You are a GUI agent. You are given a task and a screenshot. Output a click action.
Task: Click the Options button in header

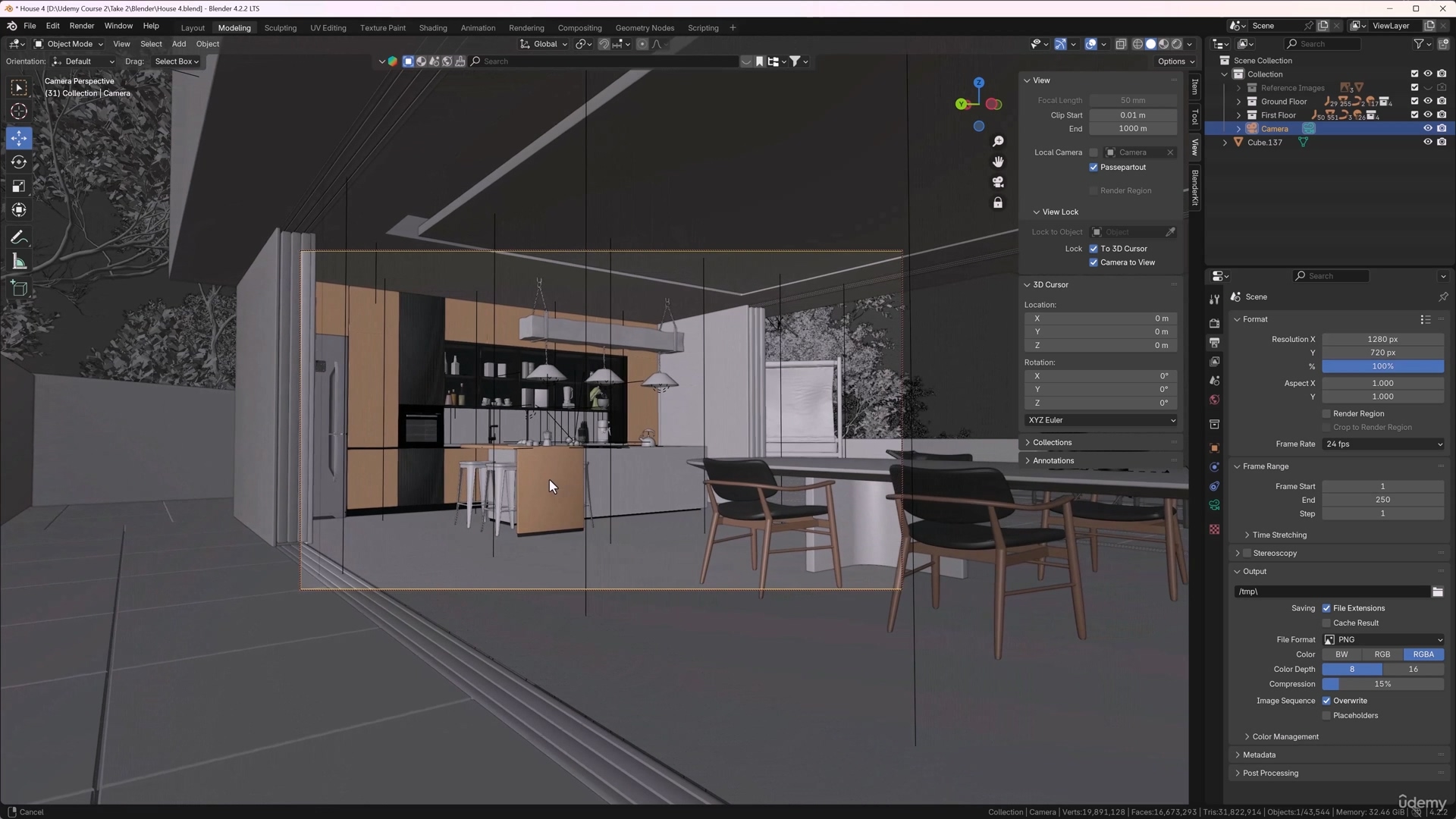click(1175, 61)
